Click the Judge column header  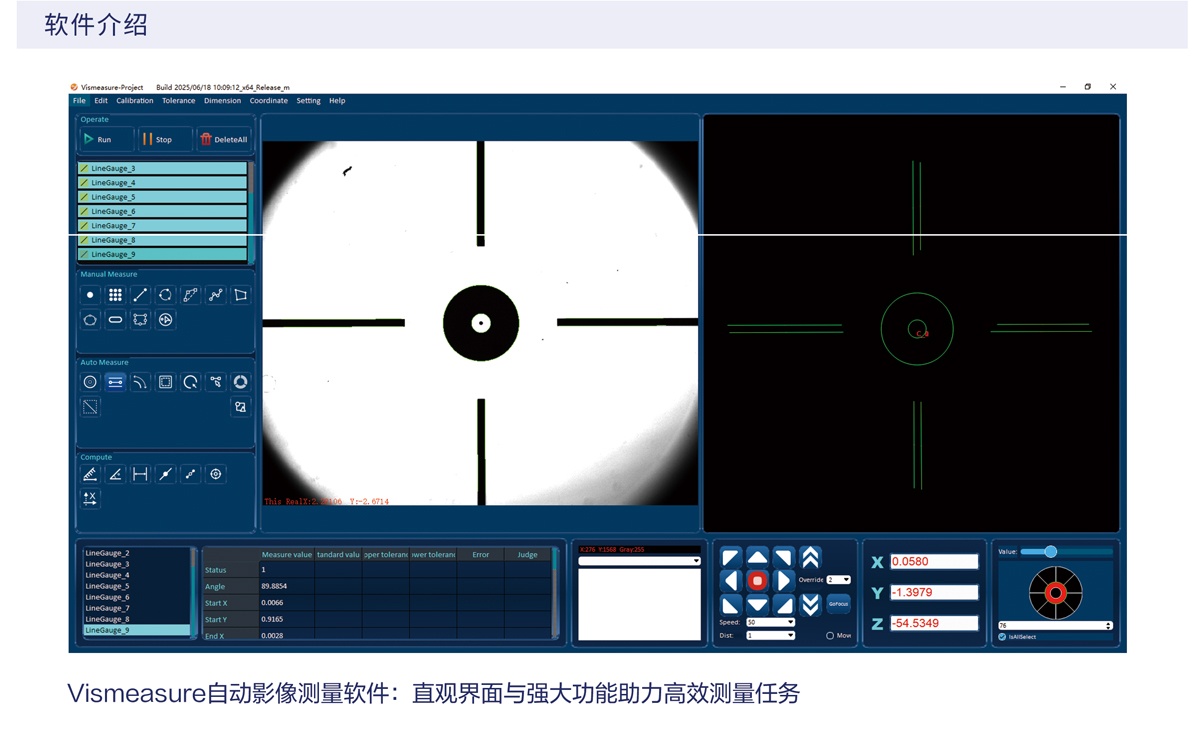(x=528, y=554)
